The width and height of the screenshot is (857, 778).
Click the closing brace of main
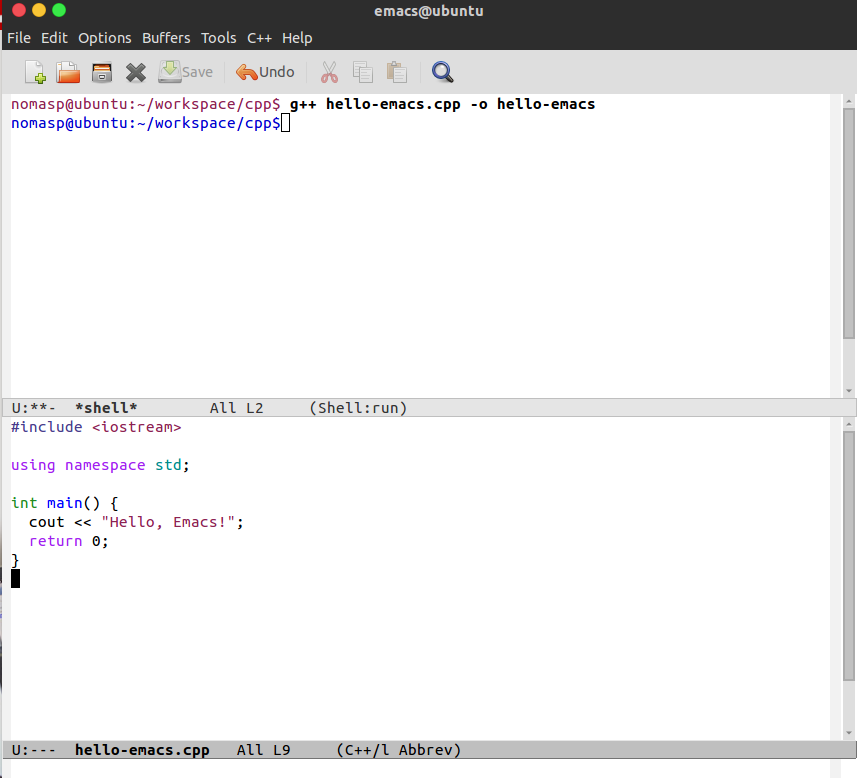click(x=15, y=560)
